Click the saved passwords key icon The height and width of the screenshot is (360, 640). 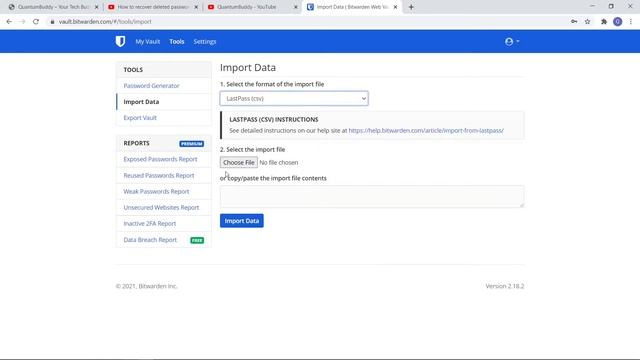[574, 22]
